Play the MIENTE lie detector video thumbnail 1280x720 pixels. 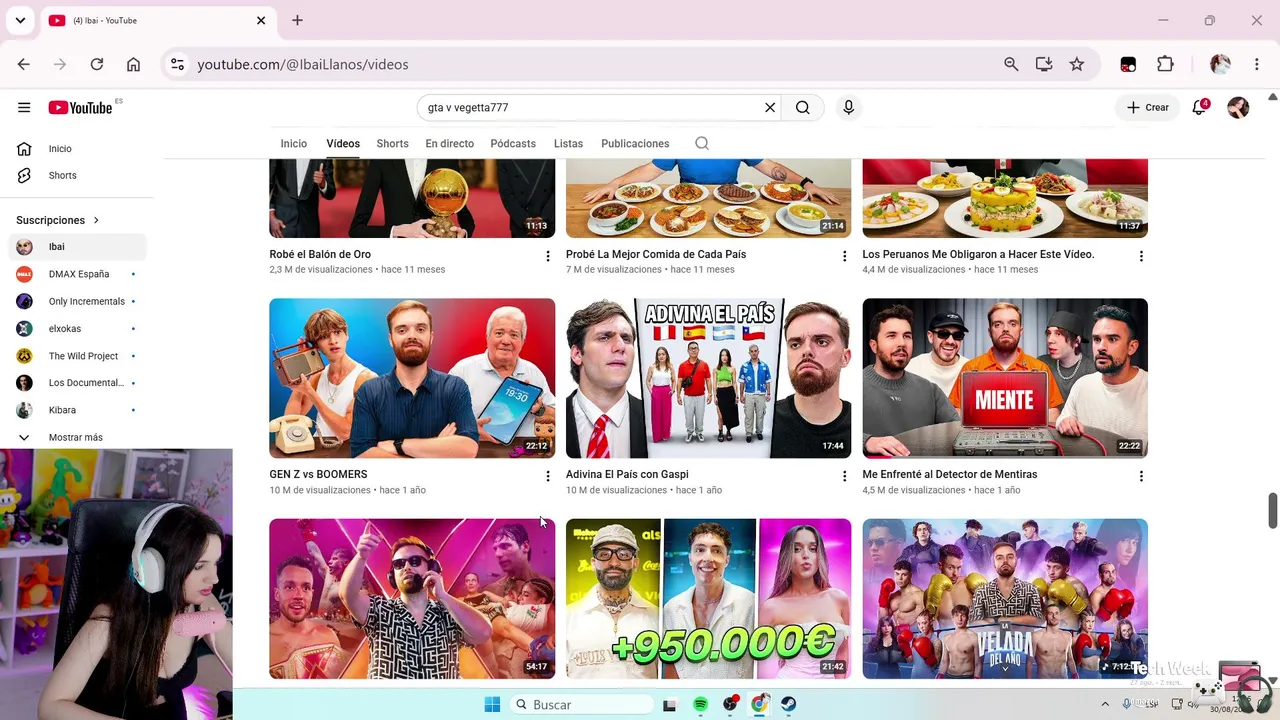click(1005, 378)
